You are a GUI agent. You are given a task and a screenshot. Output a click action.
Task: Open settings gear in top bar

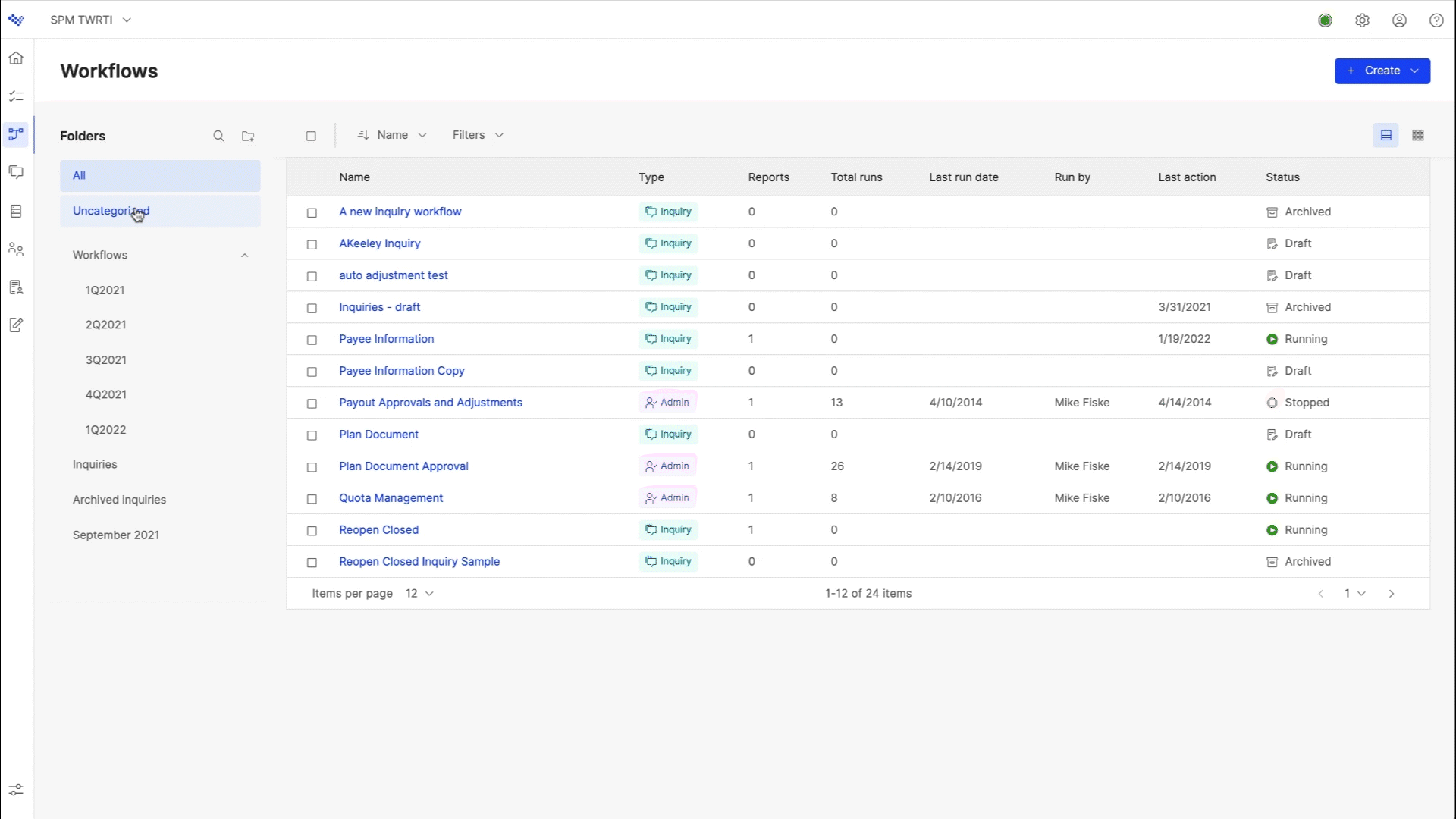[x=1362, y=20]
